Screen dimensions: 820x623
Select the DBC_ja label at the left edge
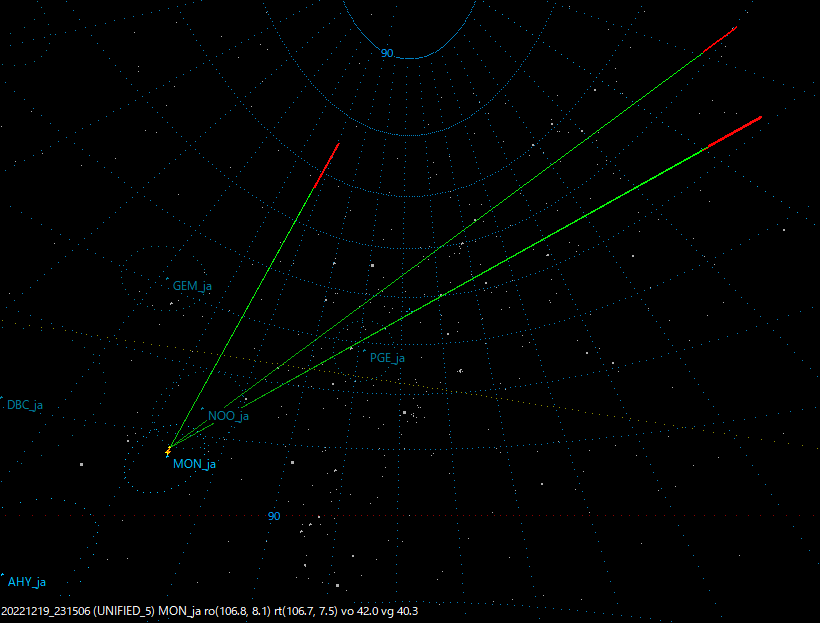click(24, 406)
